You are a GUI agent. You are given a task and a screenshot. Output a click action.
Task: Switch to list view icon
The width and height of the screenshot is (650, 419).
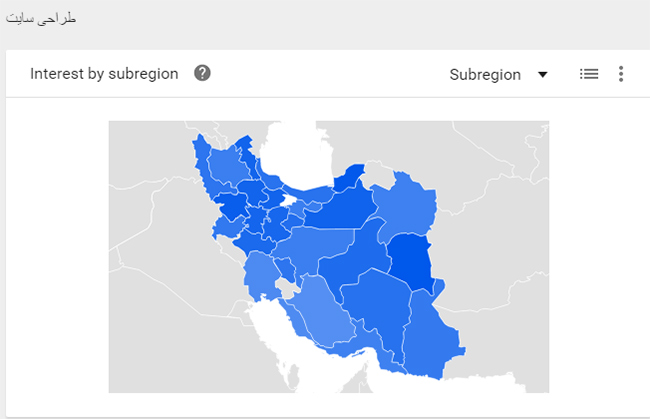589,74
